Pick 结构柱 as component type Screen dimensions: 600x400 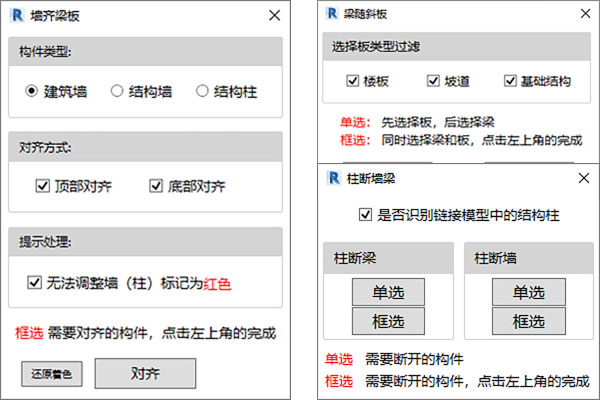[x=203, y=91]
